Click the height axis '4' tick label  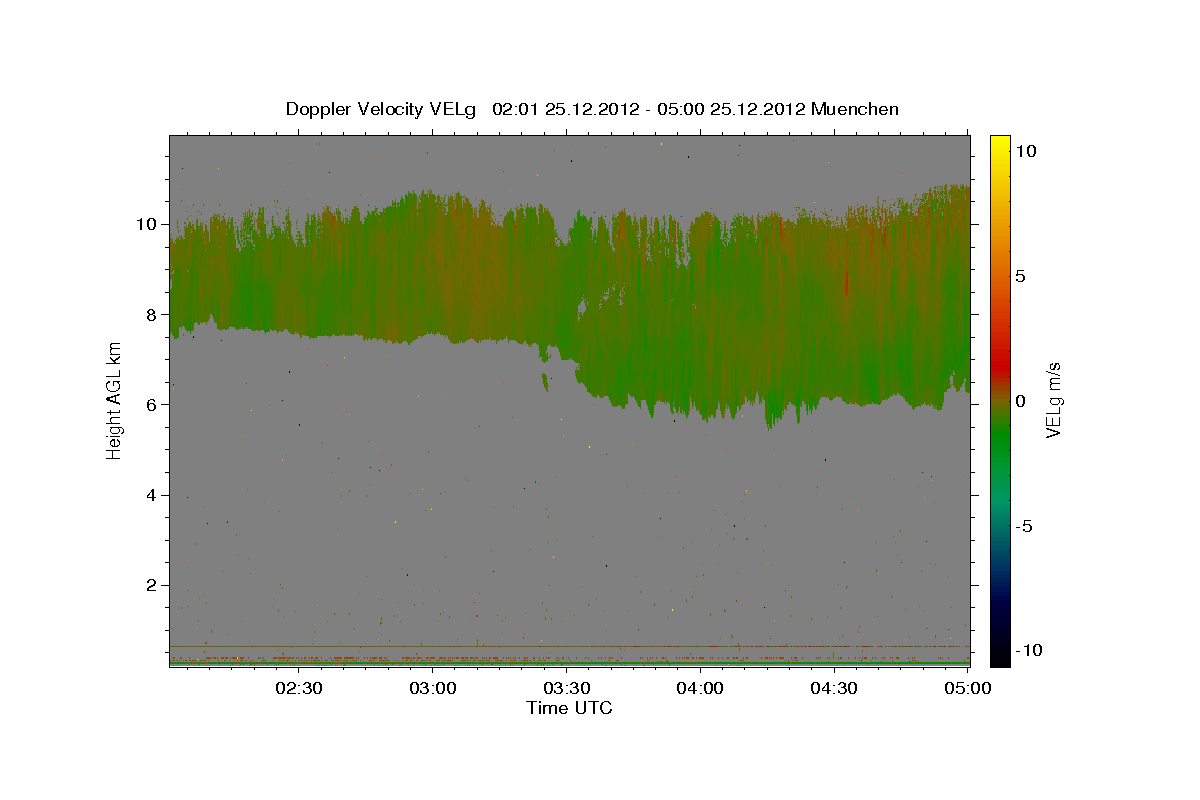(x=153, y=495)
